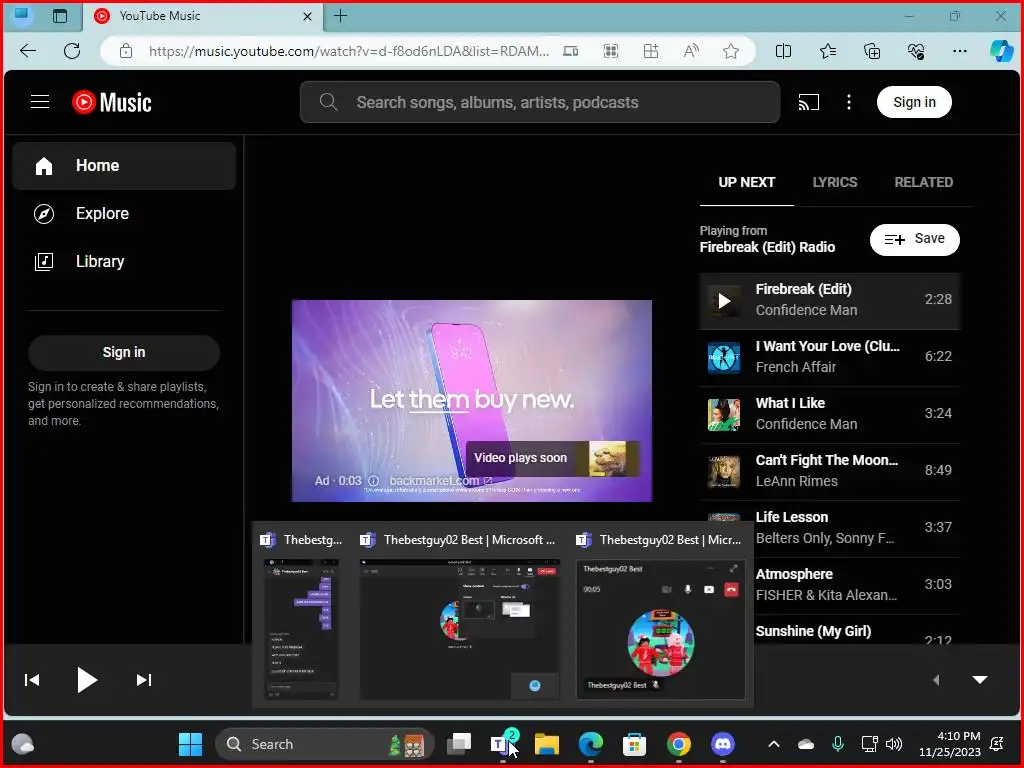The height and width of the screenshot is (768, 1024).
Task: Open the Windows Start menu
Action: 190,744
